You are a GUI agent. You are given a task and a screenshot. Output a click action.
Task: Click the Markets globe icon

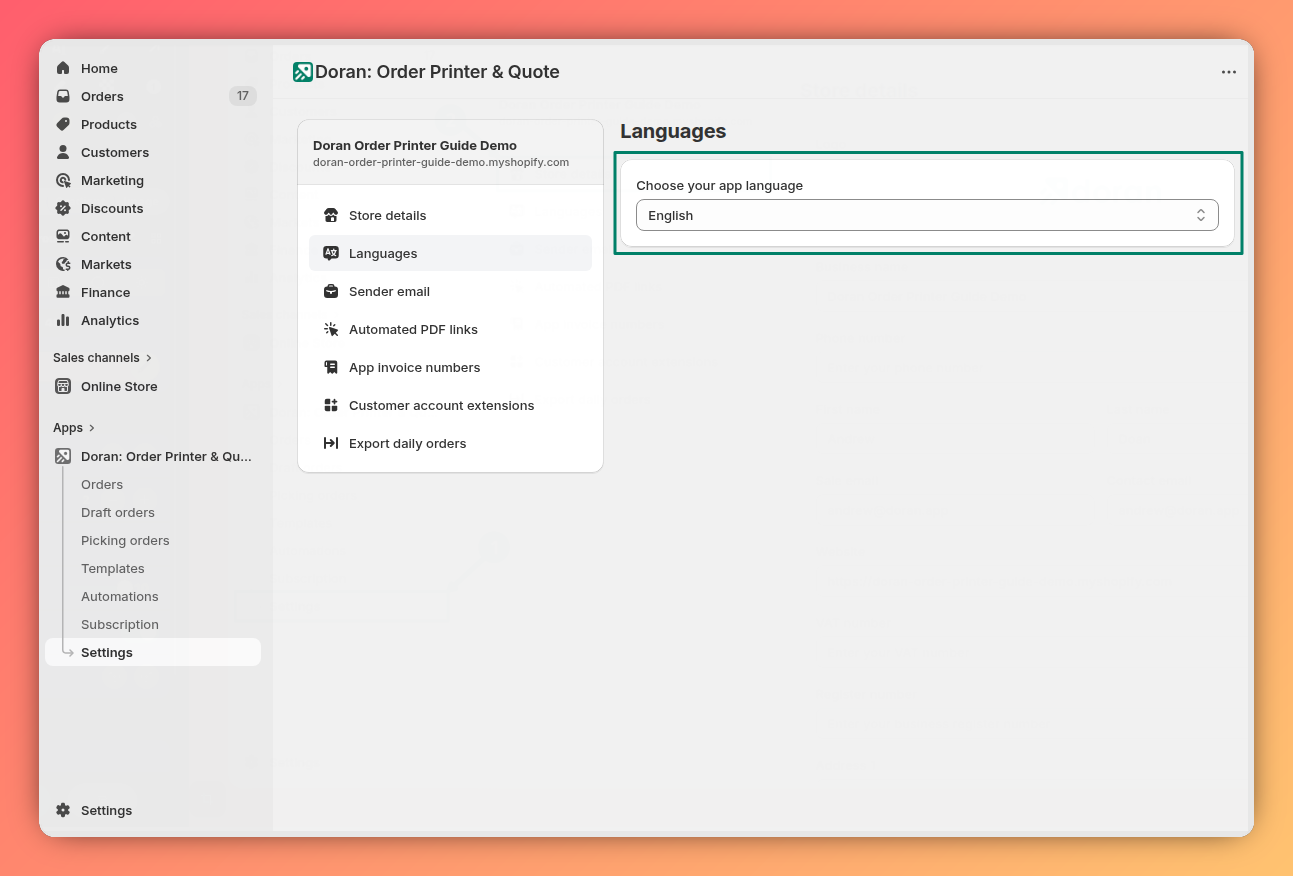coord(63,264)
